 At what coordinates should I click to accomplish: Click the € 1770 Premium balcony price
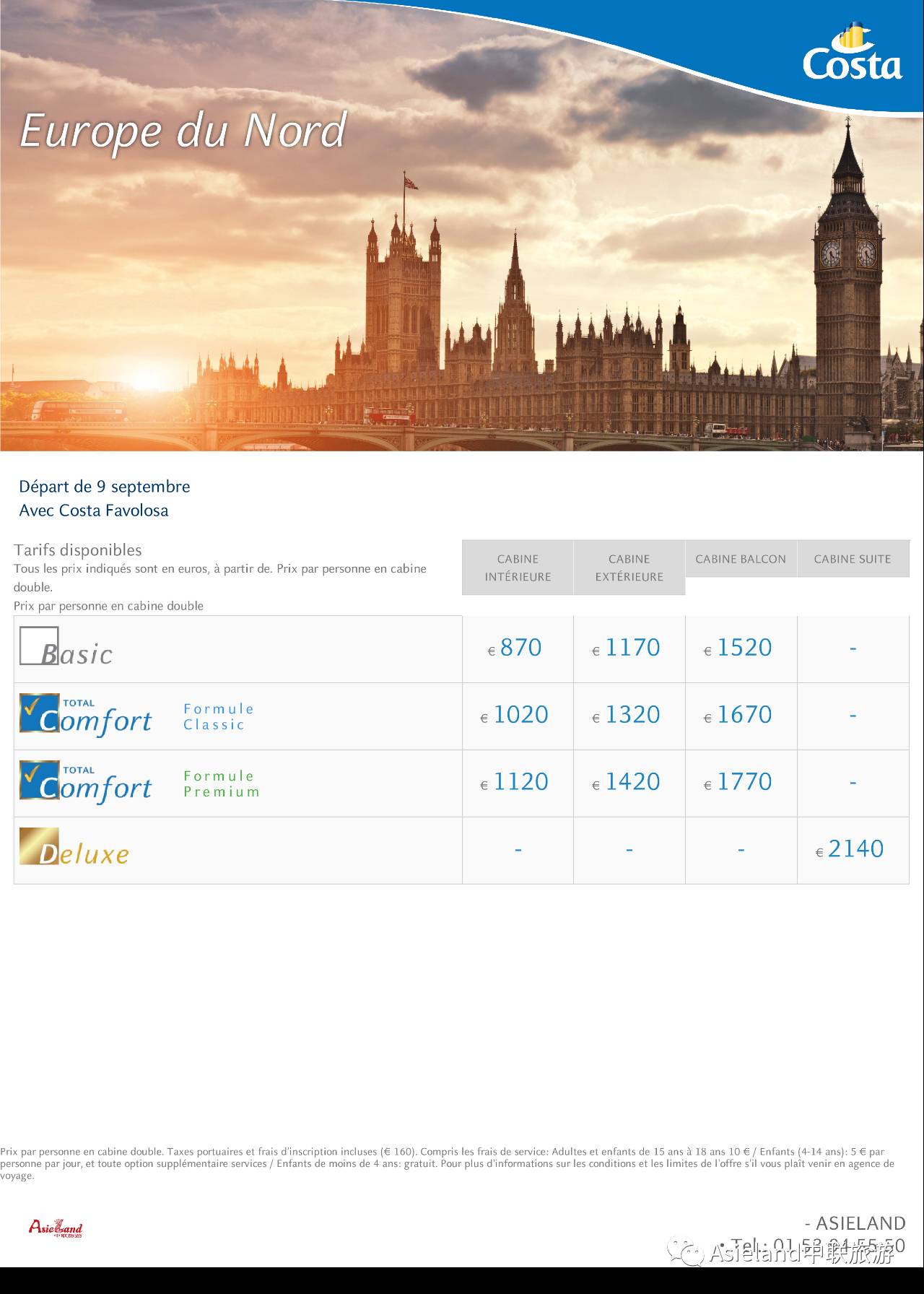tap(738, 782)
